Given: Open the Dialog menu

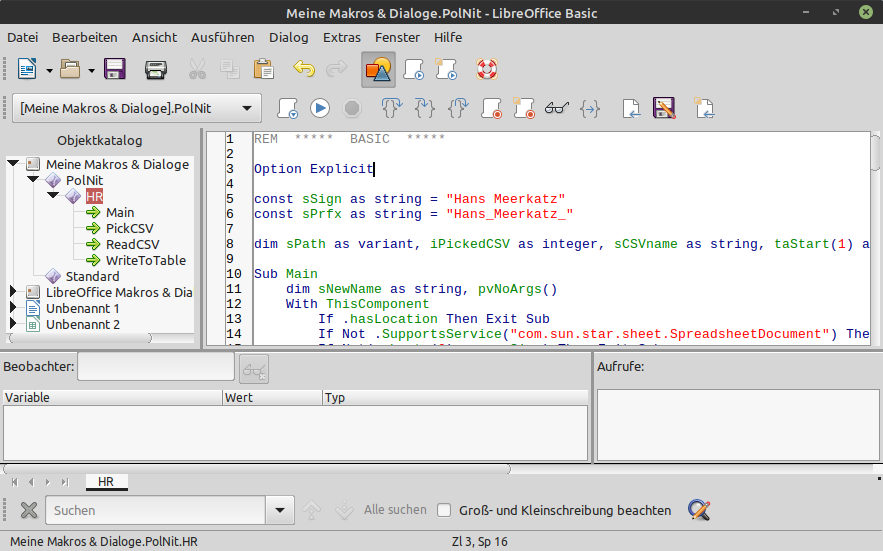Looking at the screenshot, I should coord(288,38).
